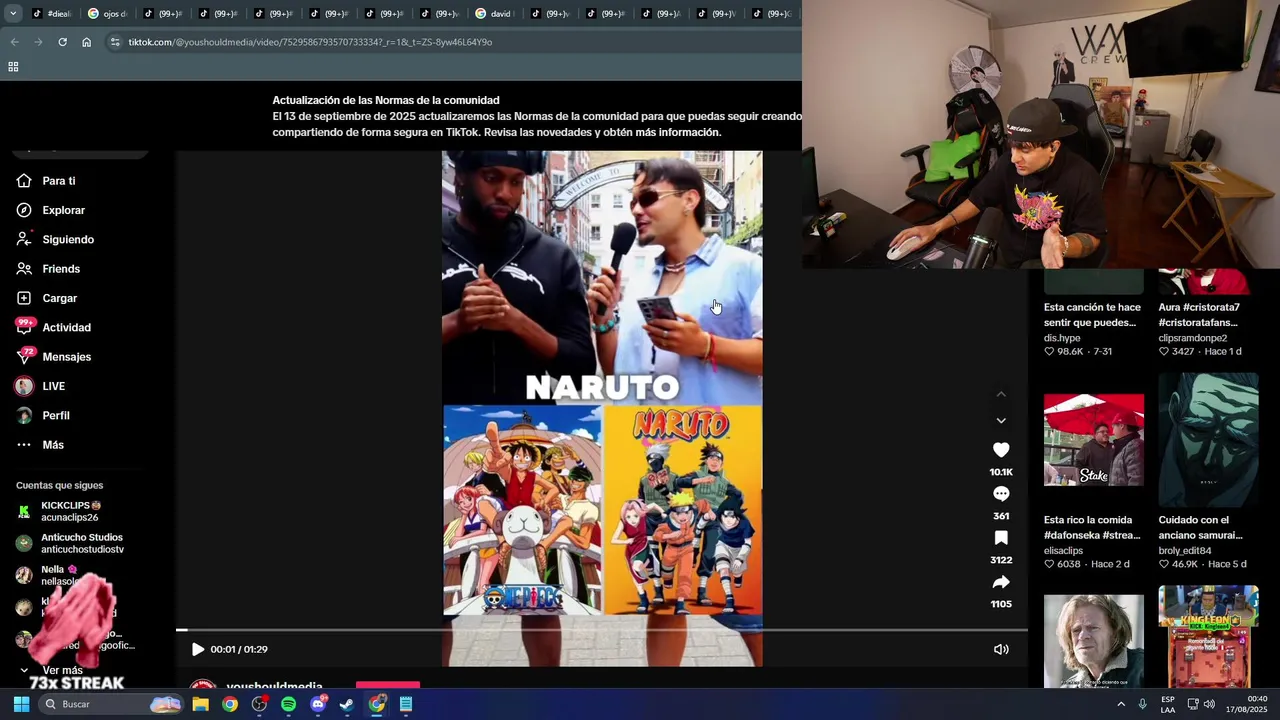Open Cargar to upload a video
1280x720 pixels.
[x=47, y=298]
